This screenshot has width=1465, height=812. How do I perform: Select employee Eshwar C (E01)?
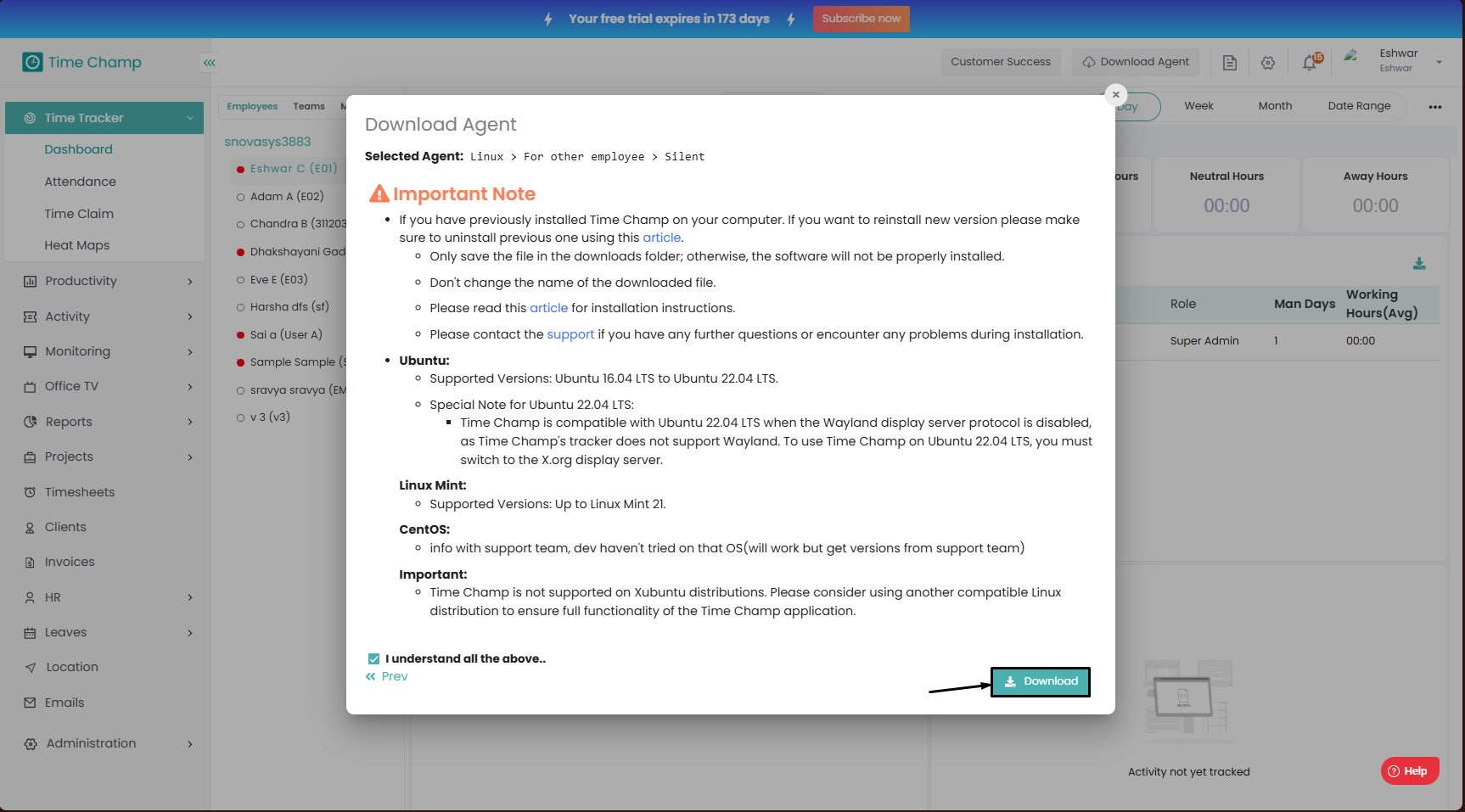pos(293,169)
